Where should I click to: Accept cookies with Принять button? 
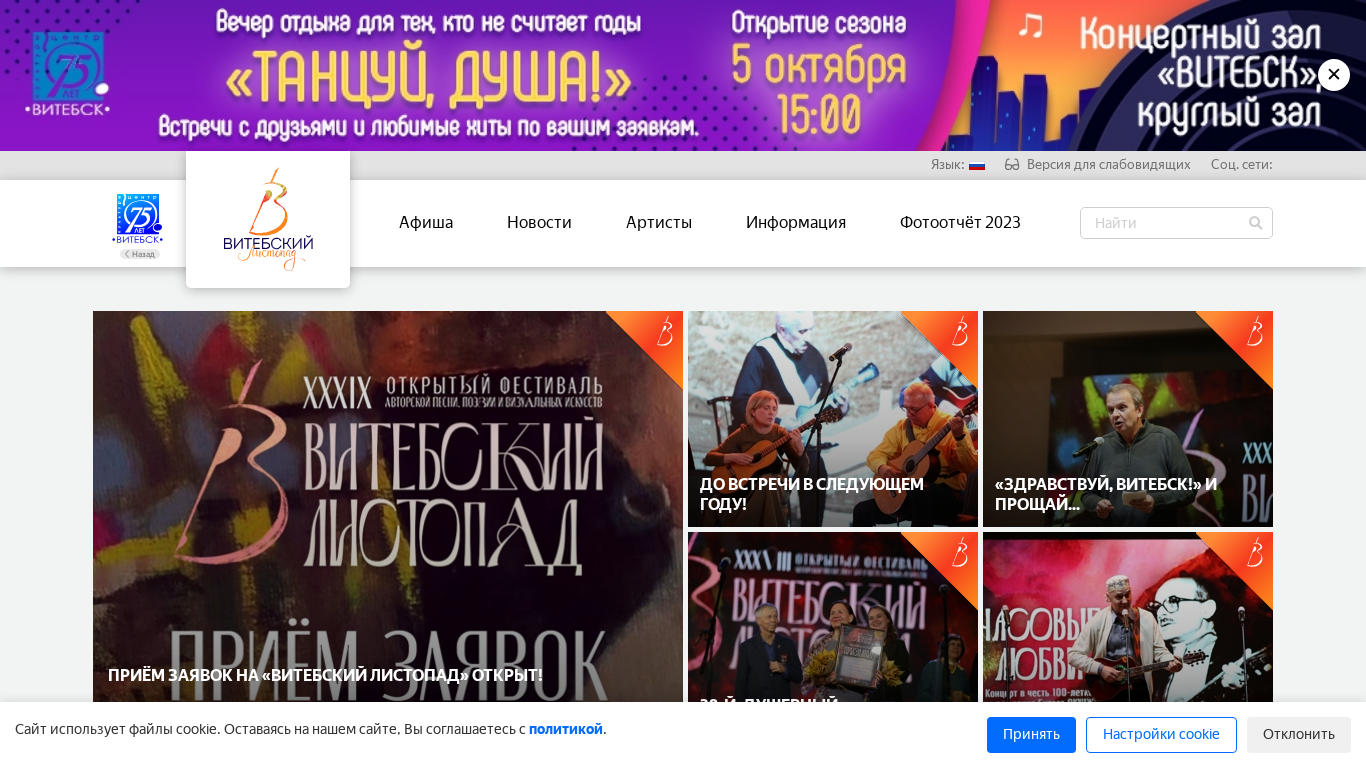pyautogui.click(x=1031, y=735)
